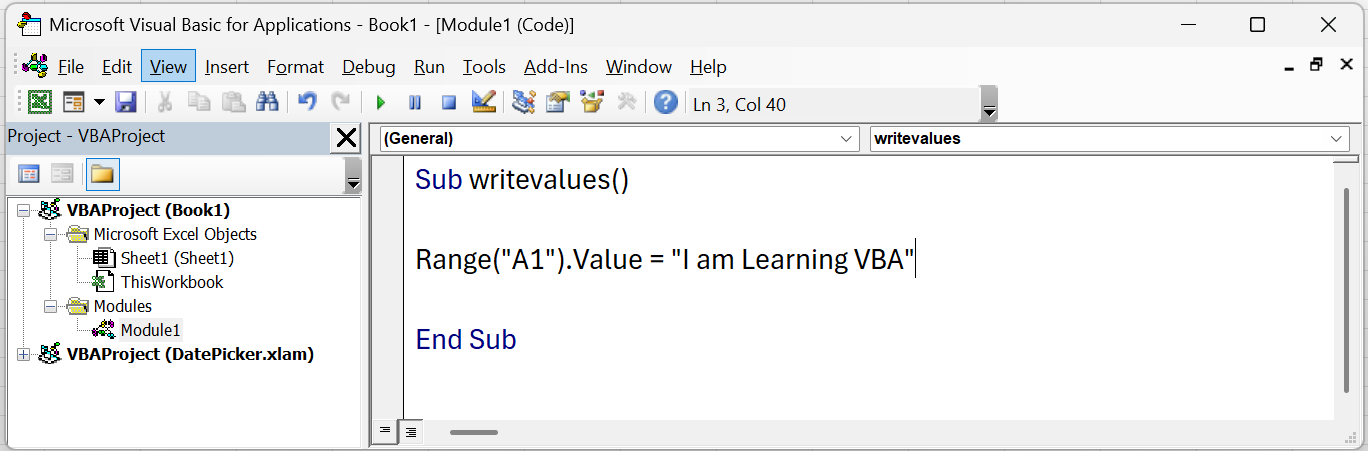Open Find with the binoculars icon
1368x451 pixels.
tap(267, 102)
